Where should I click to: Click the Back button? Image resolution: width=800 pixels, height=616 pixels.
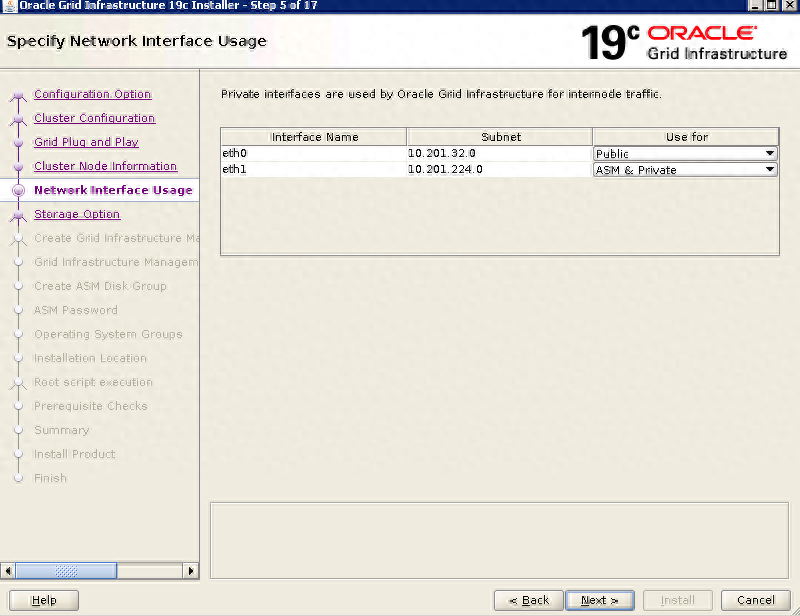[528, 600]
